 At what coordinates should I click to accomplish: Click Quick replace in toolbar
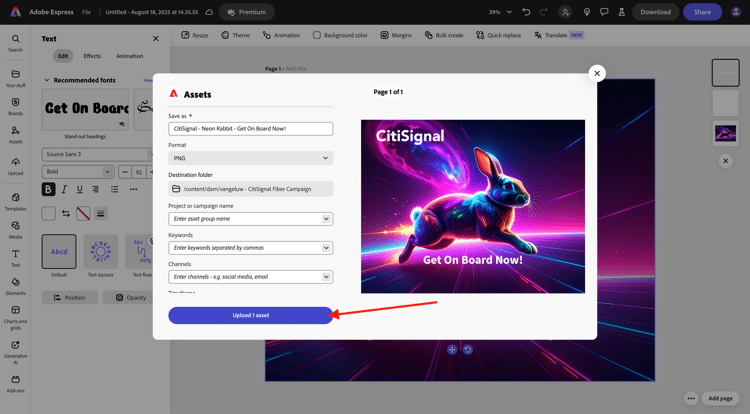coord(498,35)
